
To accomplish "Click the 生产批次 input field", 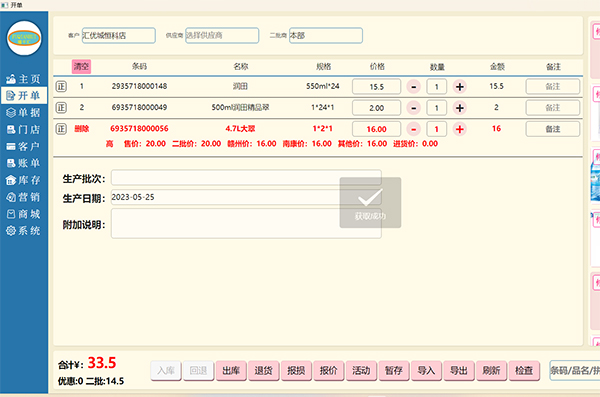I will (246, 178).
